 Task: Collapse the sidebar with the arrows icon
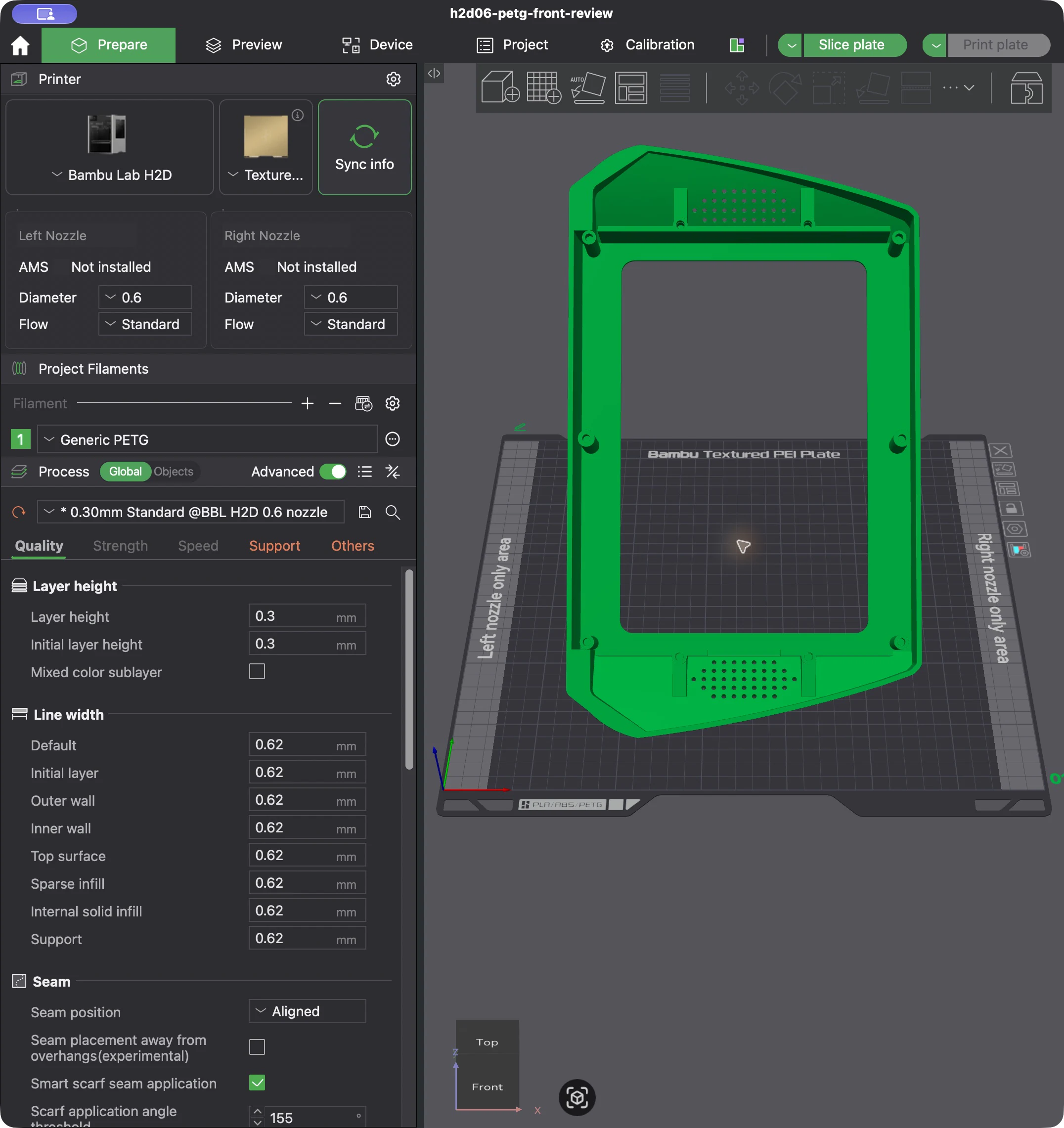pyautogui.click(x=434, y=73)
